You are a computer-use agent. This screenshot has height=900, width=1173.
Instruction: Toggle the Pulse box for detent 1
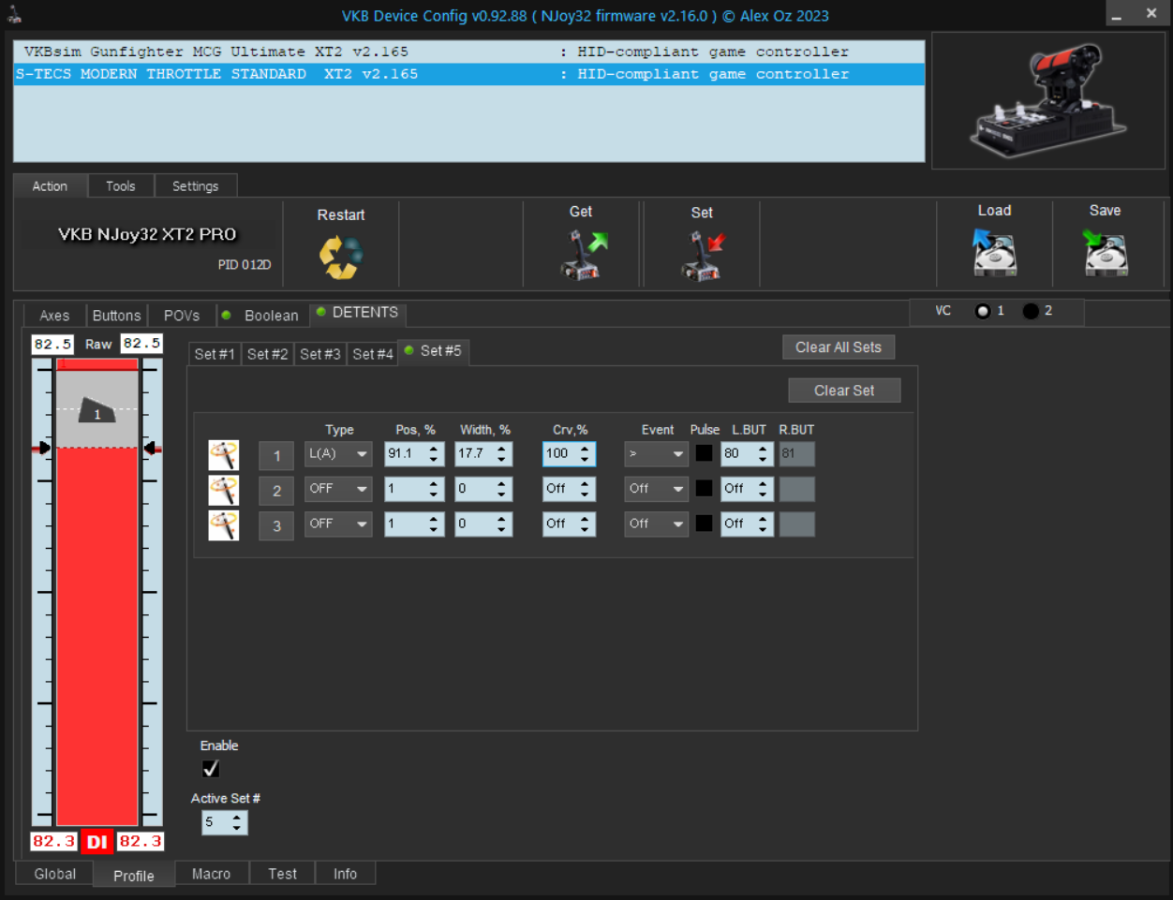click(x=704, y=453)
